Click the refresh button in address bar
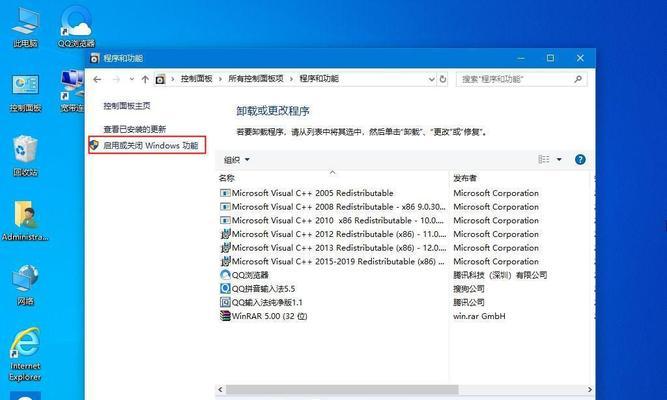The height and width of the screenshot is (400, 667). (443, 79)
